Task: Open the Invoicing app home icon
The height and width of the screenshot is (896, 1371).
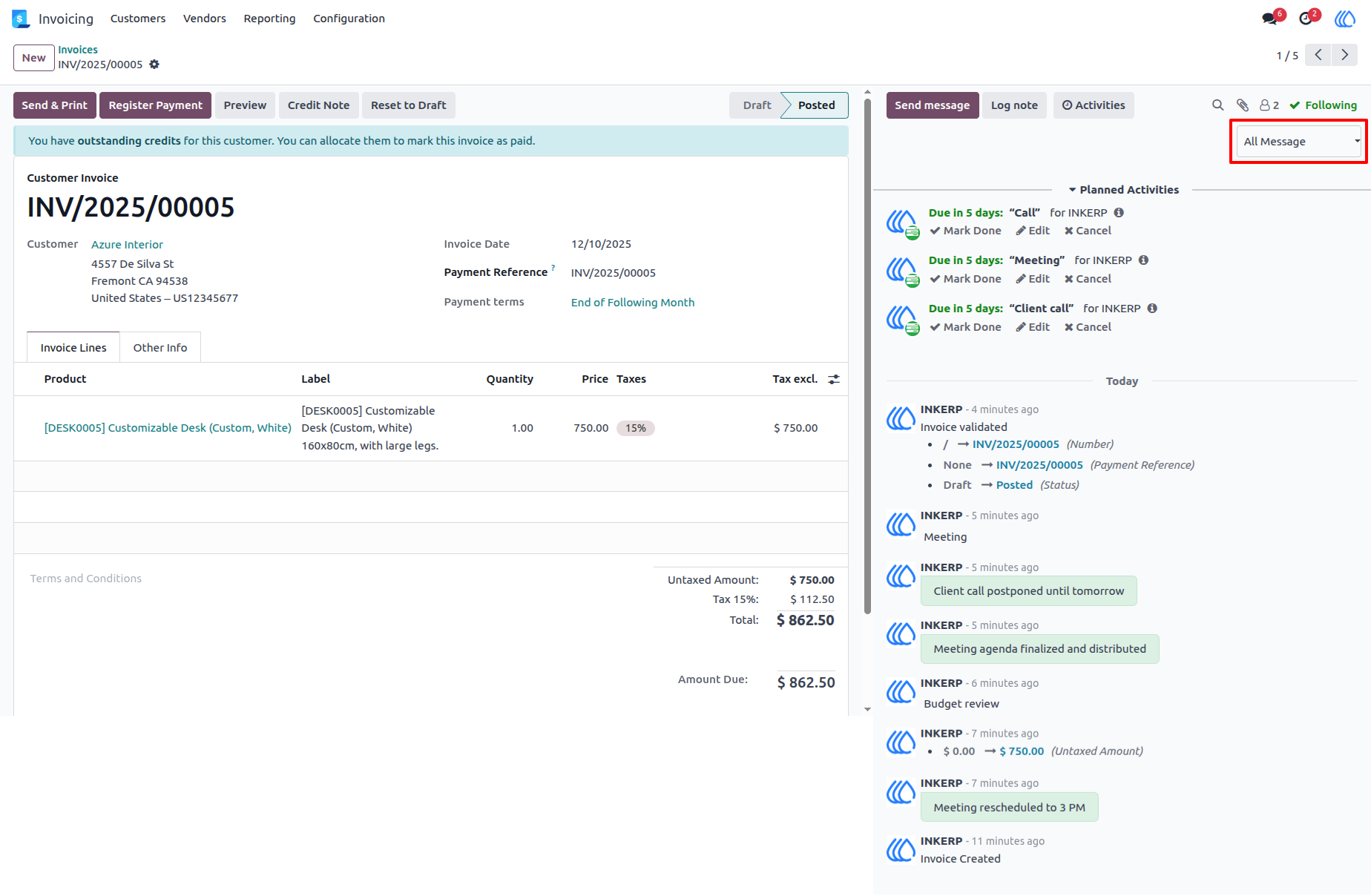Action: (20, 19)
